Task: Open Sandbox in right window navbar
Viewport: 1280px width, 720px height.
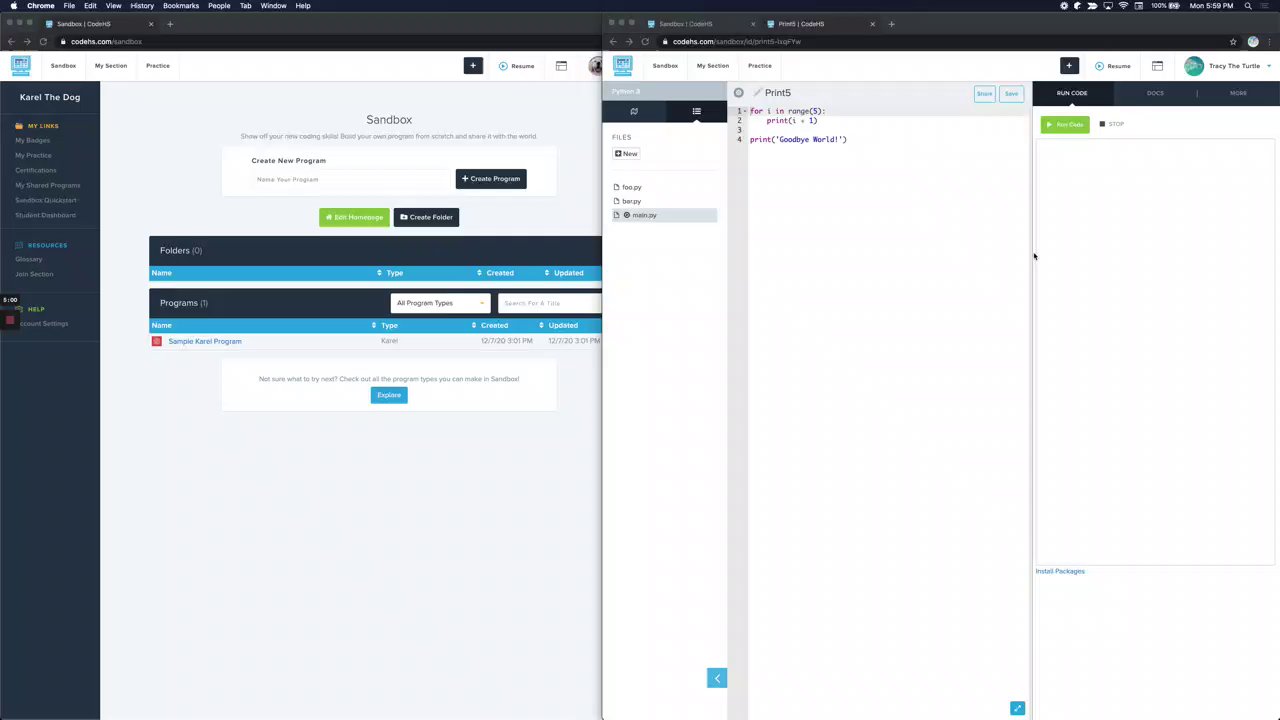Action: pyautogui.click(x=665, y=66)
